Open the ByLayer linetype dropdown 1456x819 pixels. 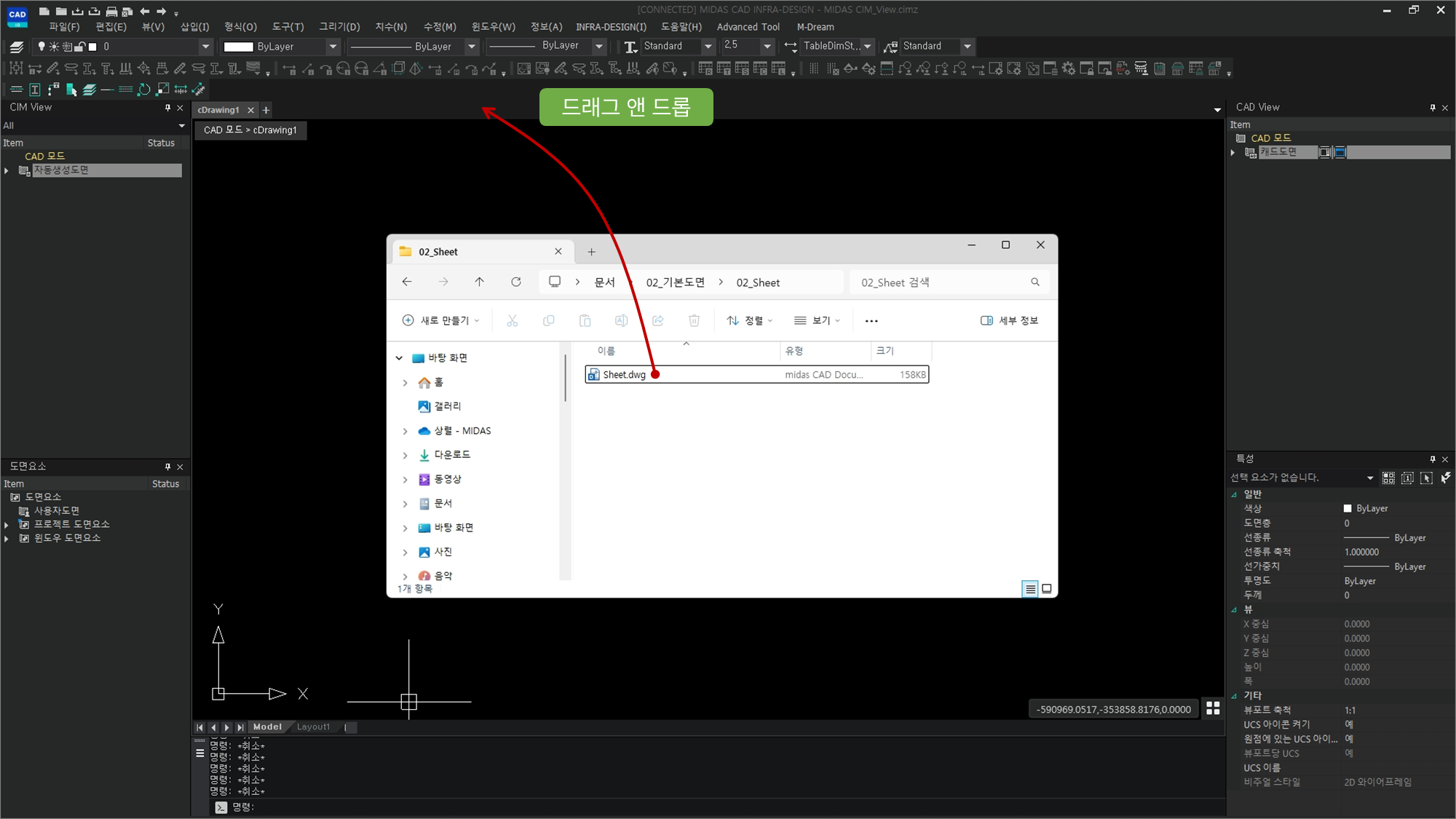[x=472, y=47]
